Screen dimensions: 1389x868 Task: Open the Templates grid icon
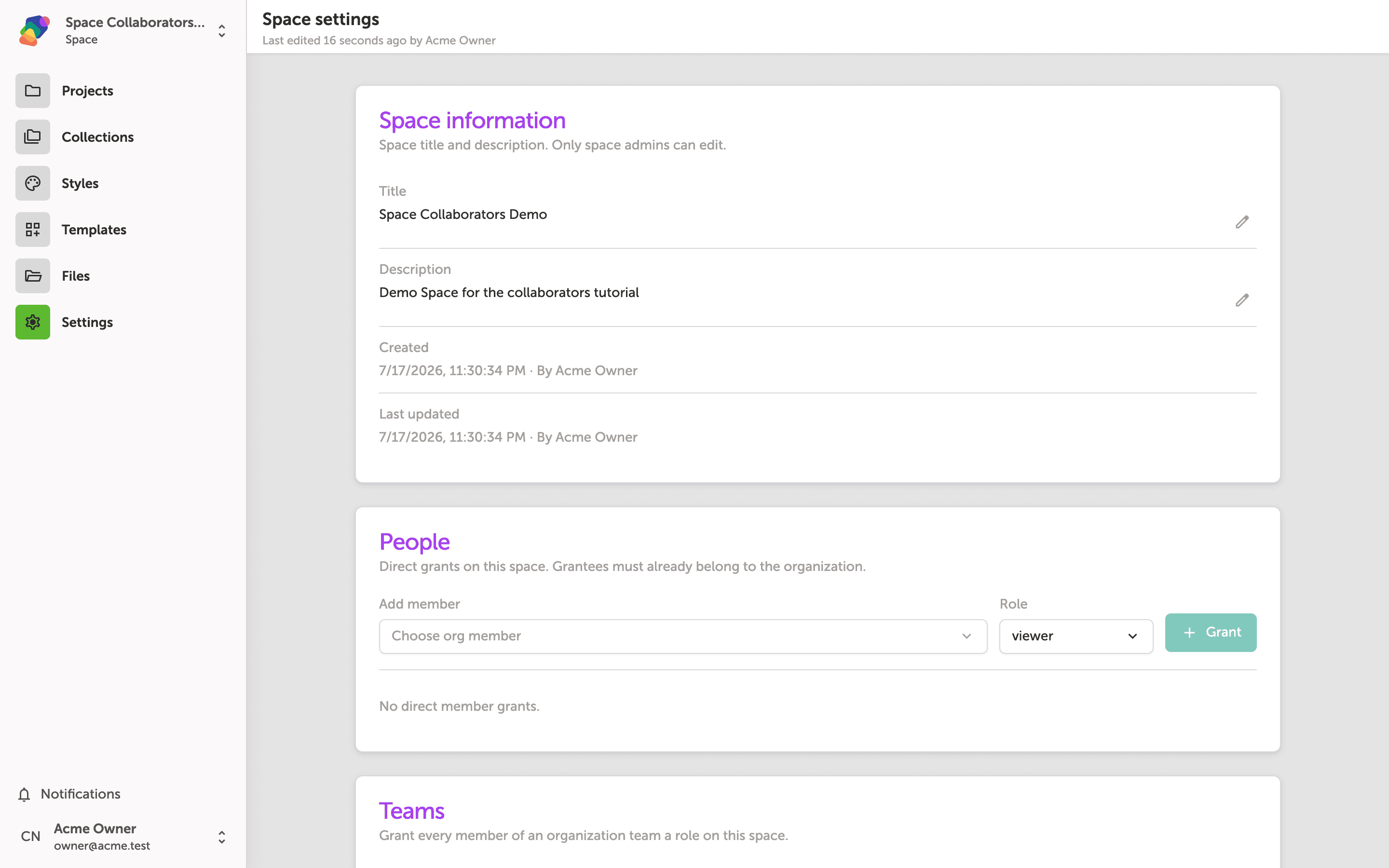pos(33,230)
